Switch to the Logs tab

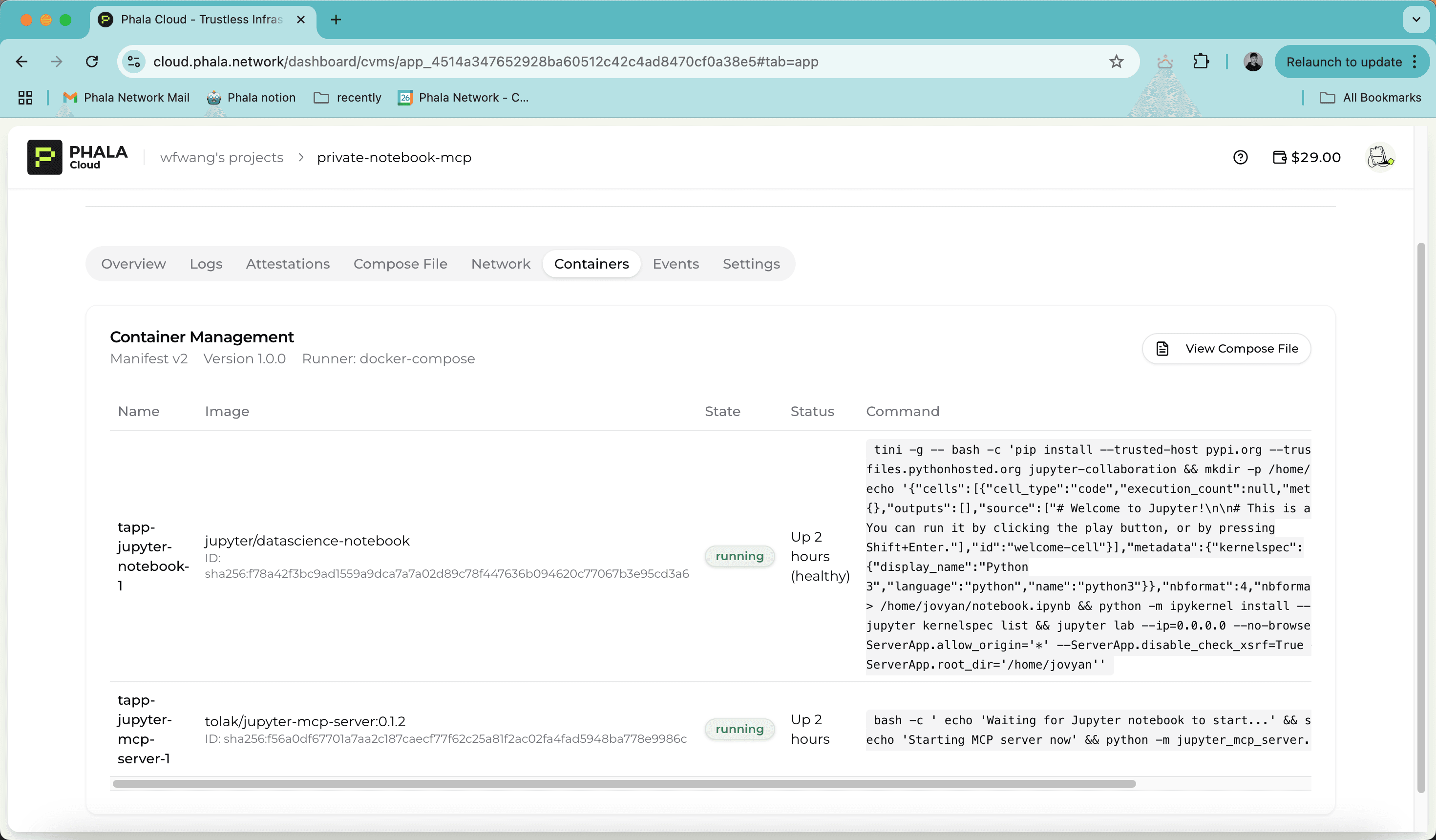[206, 264]
